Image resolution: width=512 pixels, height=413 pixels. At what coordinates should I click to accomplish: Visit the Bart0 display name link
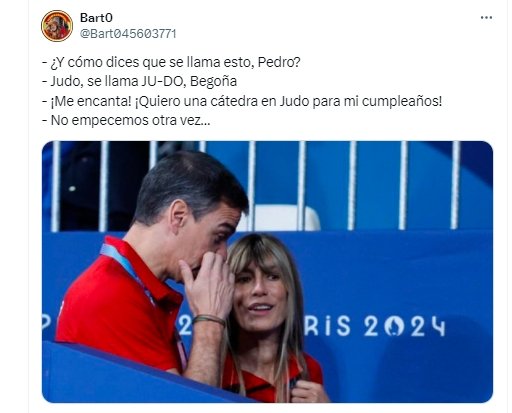coord(96,18)
